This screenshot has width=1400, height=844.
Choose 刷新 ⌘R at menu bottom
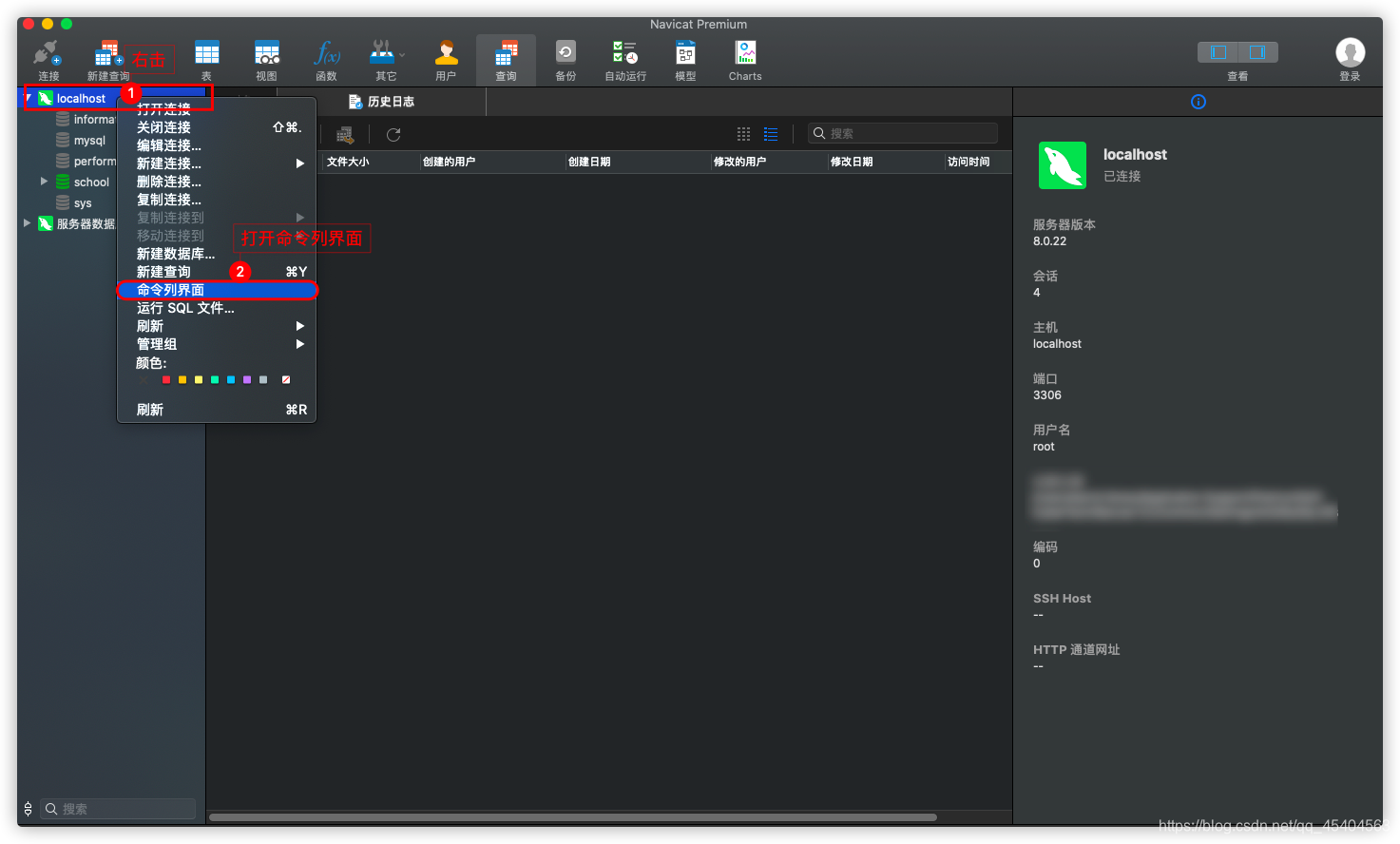(217, 410)
